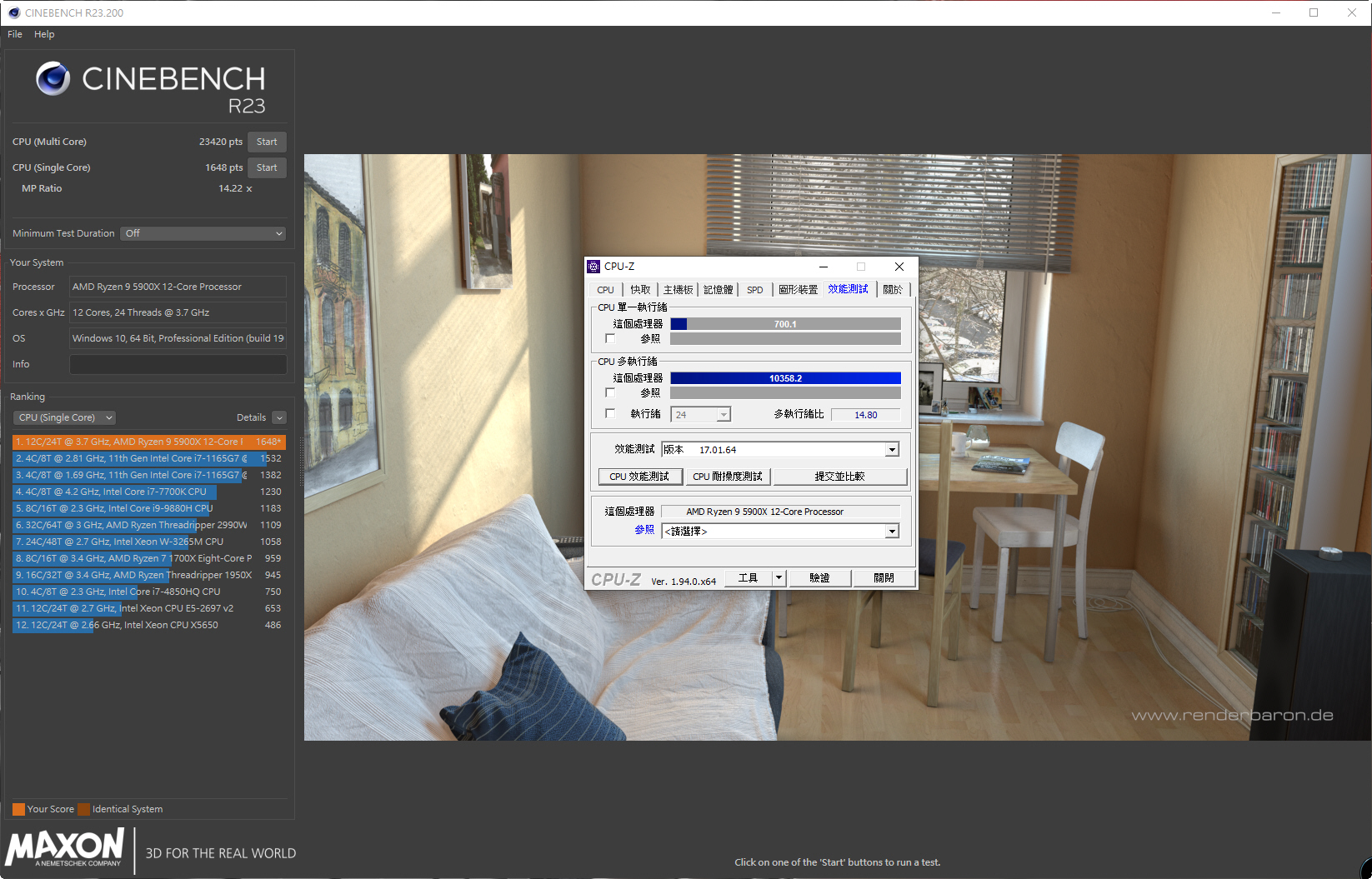Click the multi-thread ratio 14.80 value field
1372x879 pixels.
865,415
